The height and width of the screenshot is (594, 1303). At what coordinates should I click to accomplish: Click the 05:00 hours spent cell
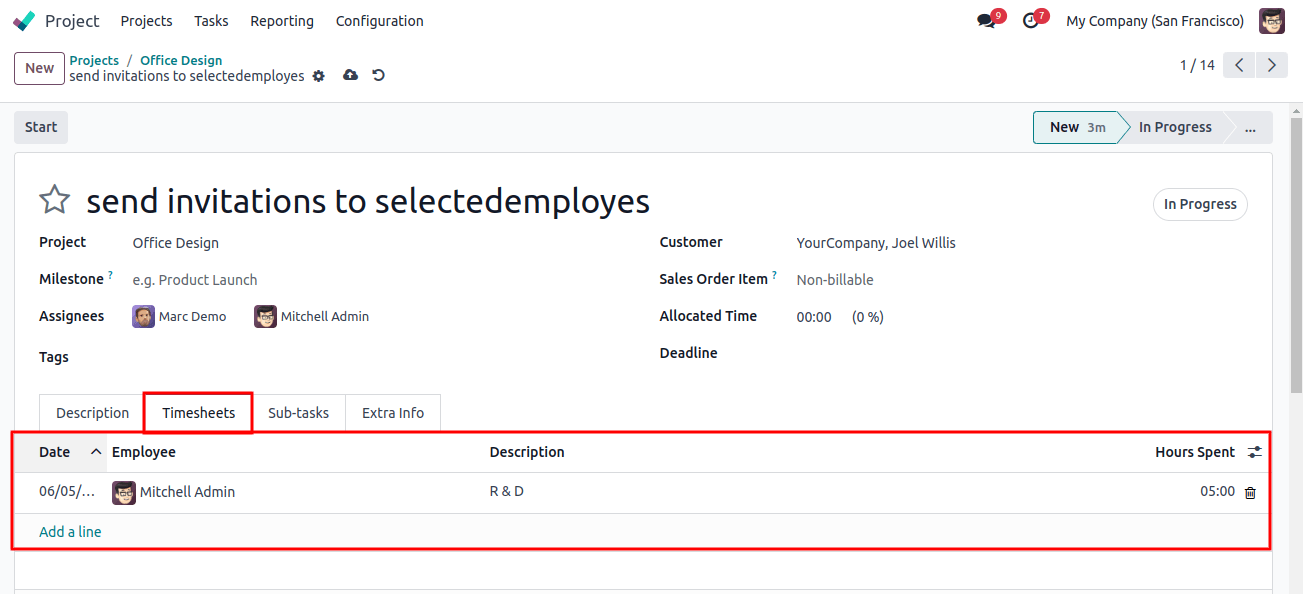tap(1217, 492)
